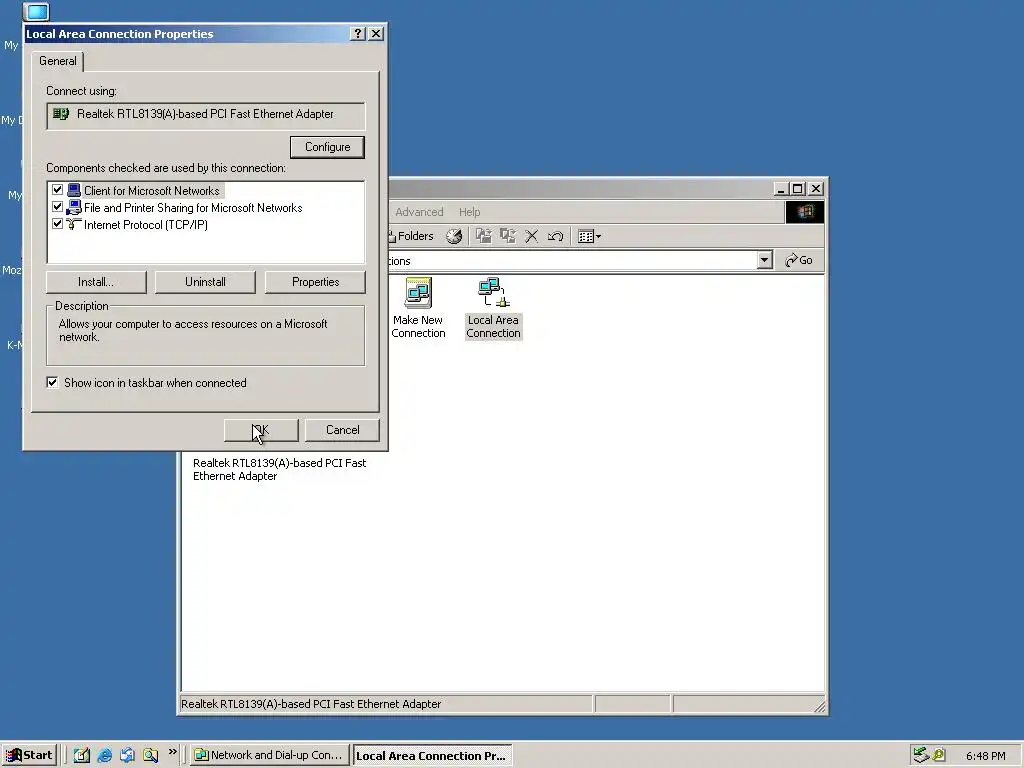This screenshot has width=1024, height=768.
Task: Click the Properties button
Action: point(315,282)
